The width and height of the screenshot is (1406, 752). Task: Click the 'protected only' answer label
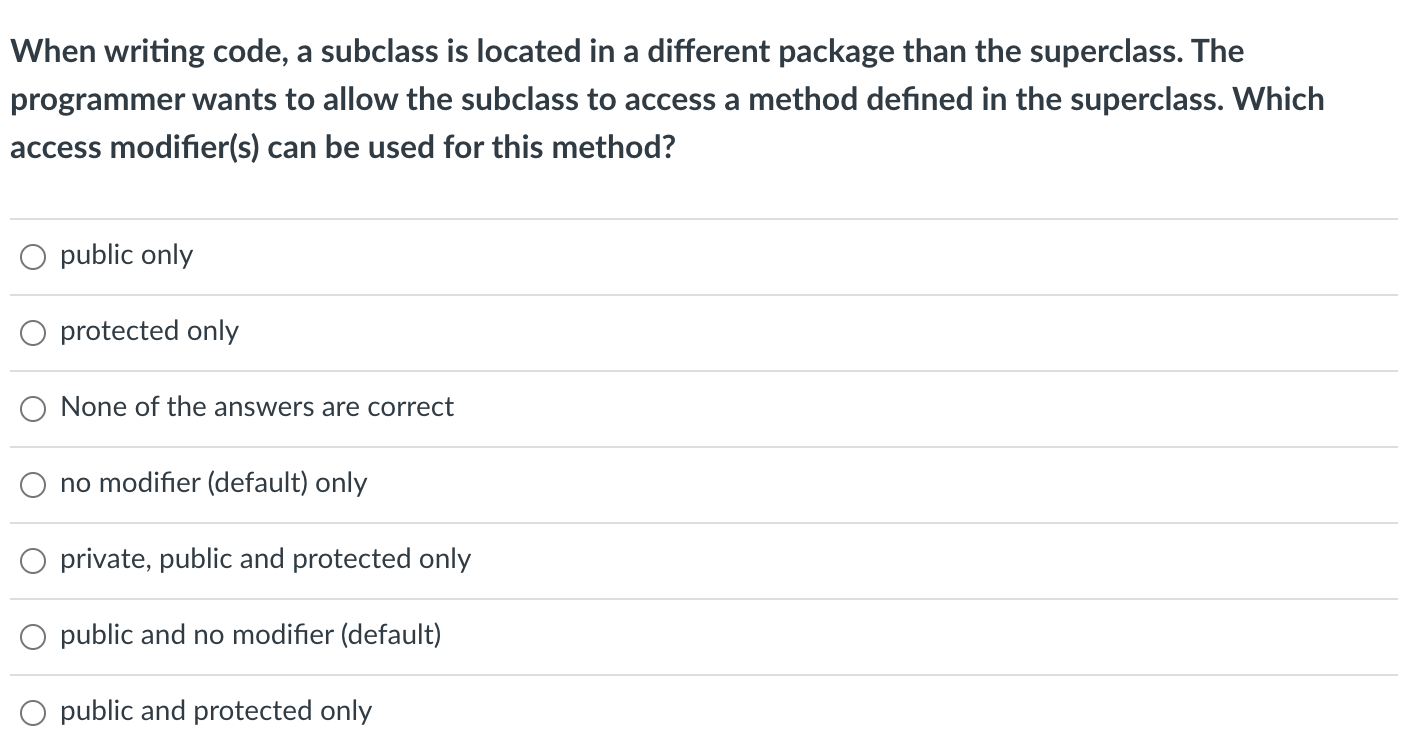(x=148, y=332)
